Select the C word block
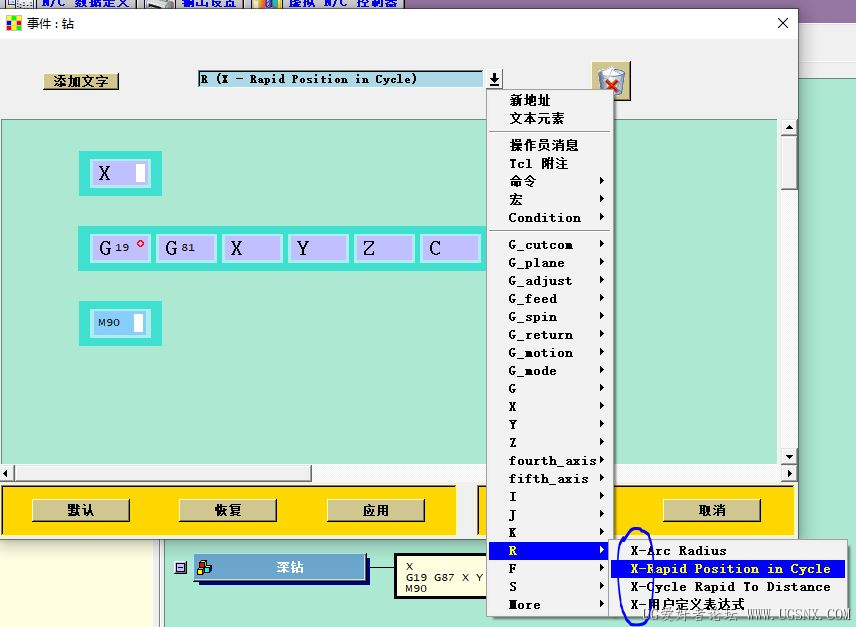The image size is (856, 627). pyautogui.click(x=450, y=248)
